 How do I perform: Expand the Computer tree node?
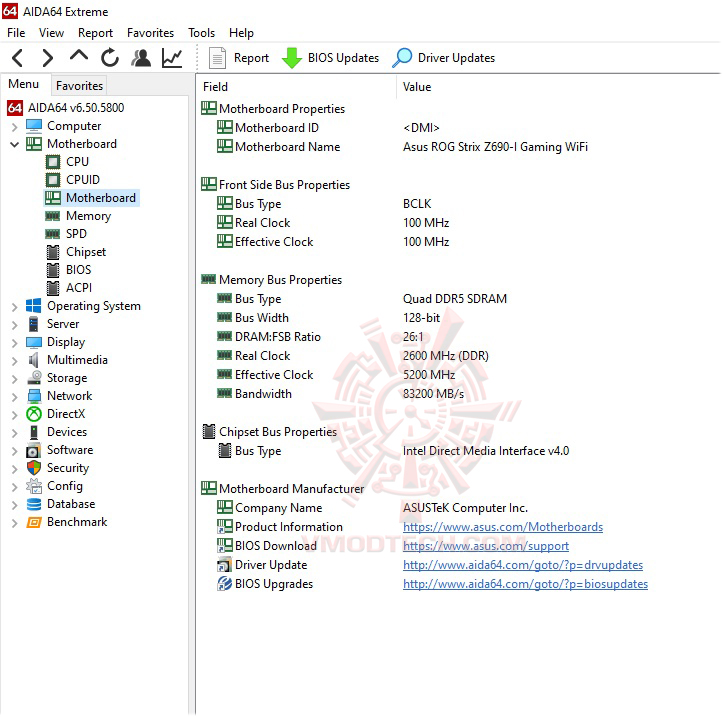pyautogui.click(x=14, y=127)
